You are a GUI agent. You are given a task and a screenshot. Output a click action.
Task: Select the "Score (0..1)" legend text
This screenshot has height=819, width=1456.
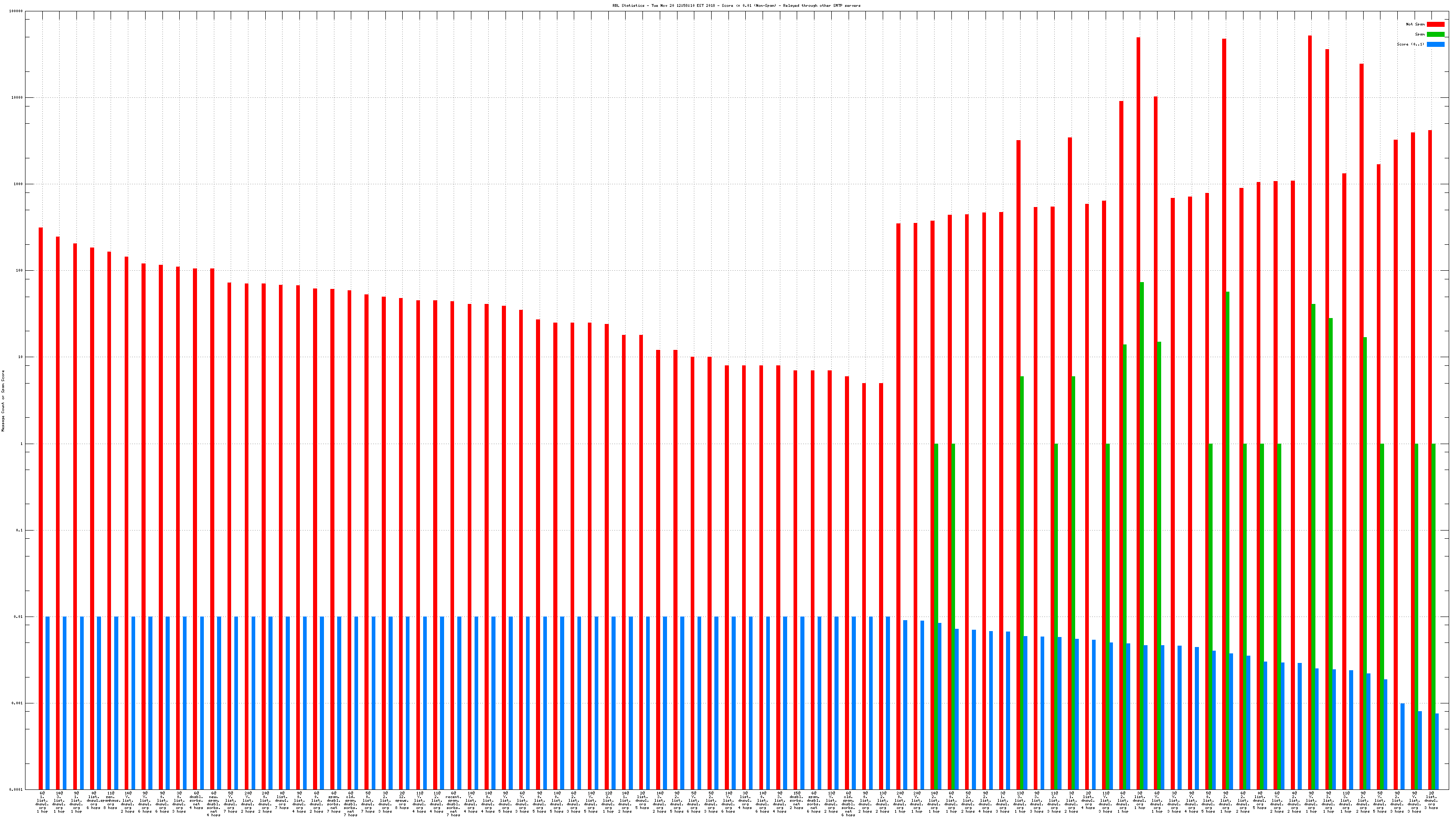(1410, 44)
